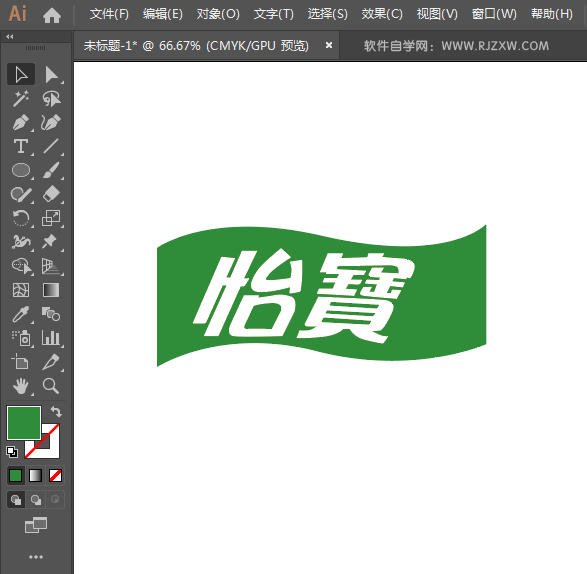Change Screen Mode button
Image resolution: width=587 pixels, height=574 pixels.
[36, 525]
